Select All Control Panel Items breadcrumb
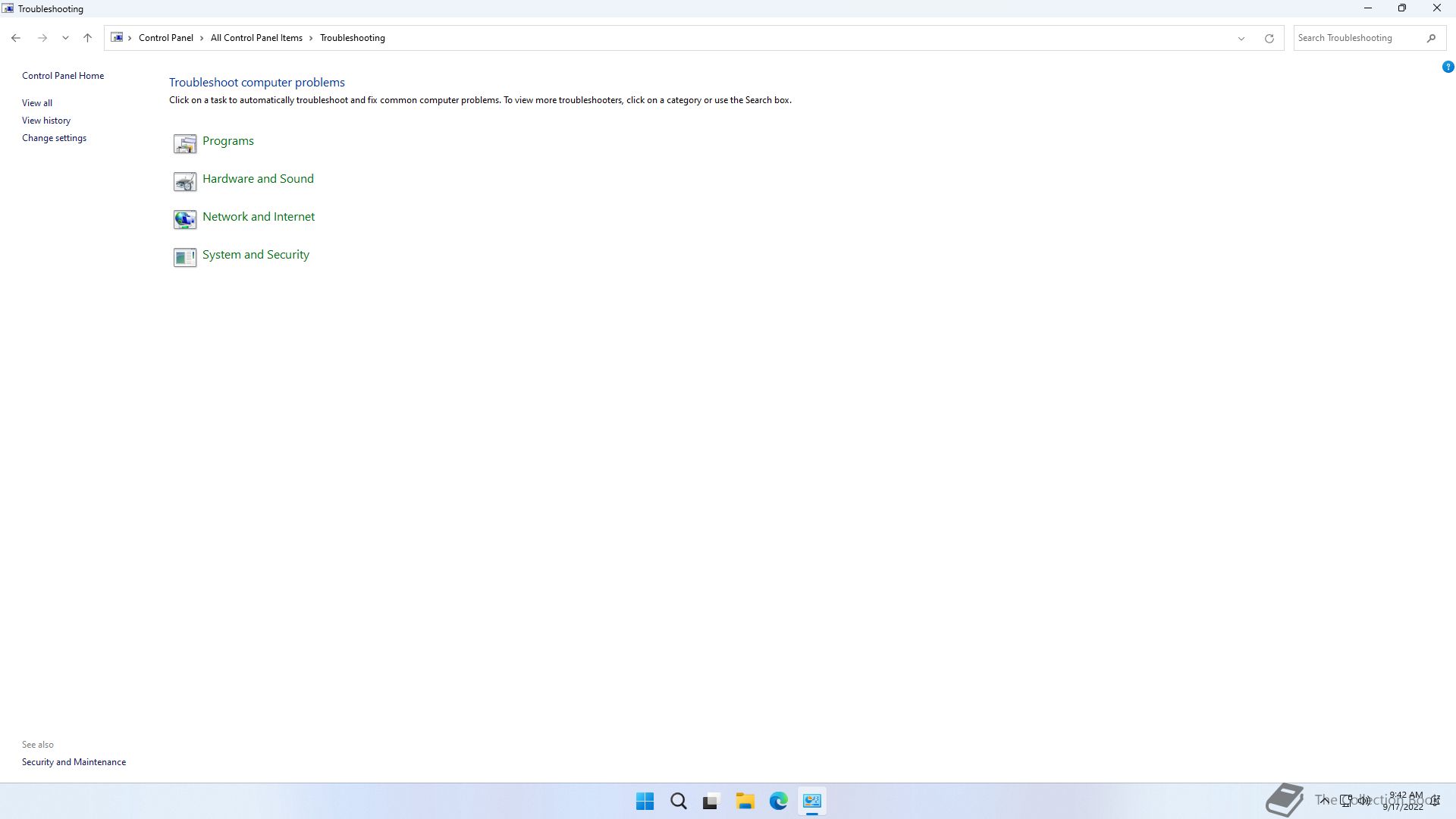 (x=256, y=38)
